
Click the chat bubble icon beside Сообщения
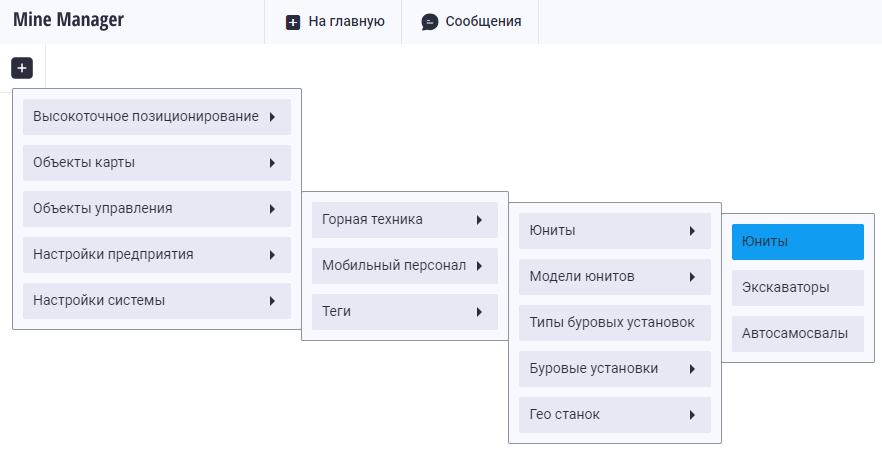click(430, 21)
